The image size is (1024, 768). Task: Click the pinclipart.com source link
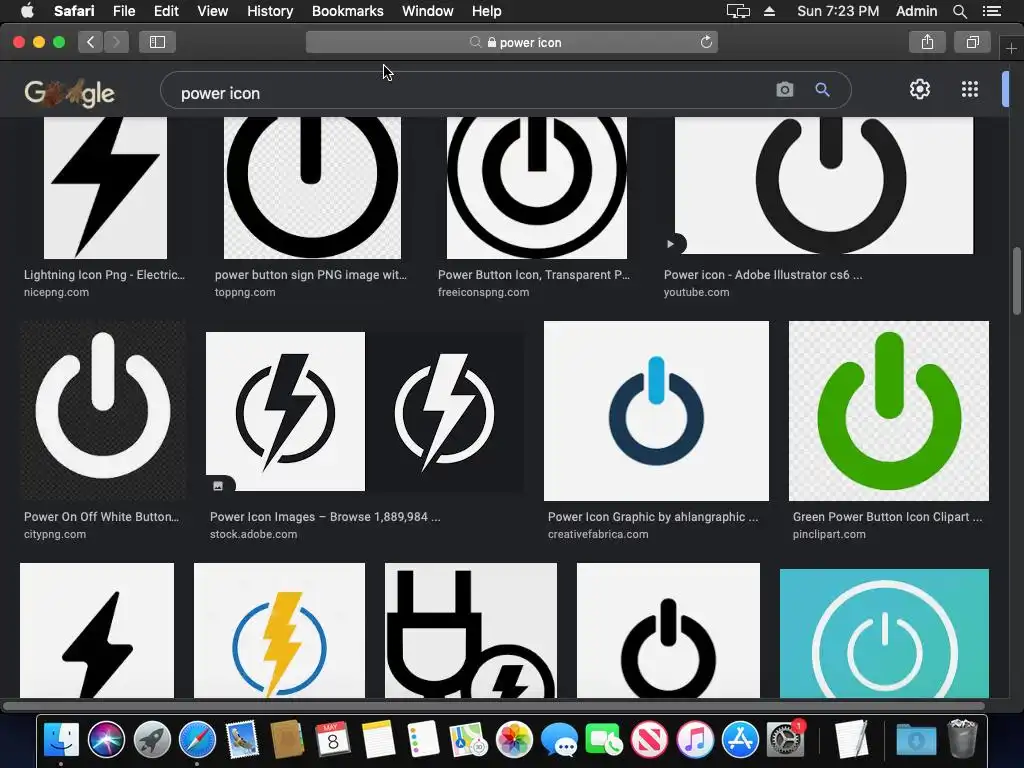coord(829,534)
